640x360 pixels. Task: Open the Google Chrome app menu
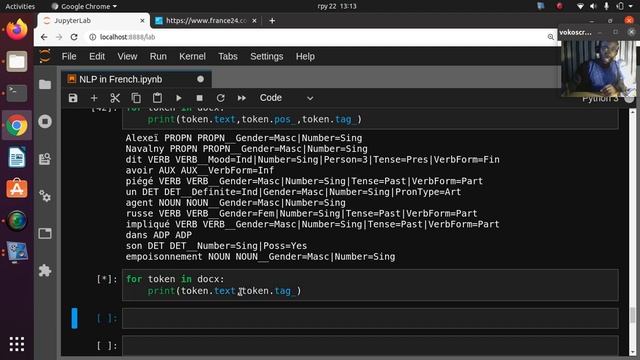tap(84, 6)
